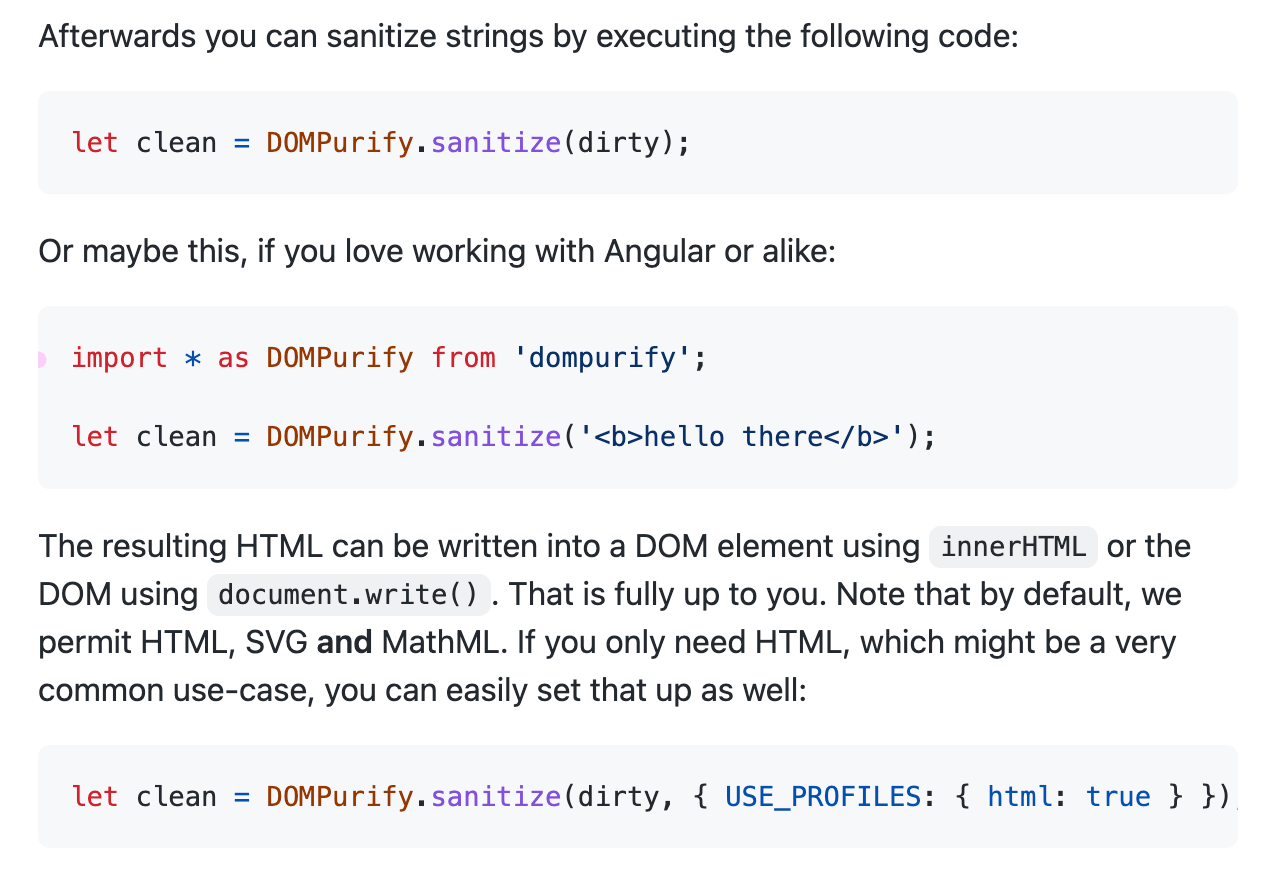Click the "let" keyword in the first code block
This screenshot has height=880, width=1276.
[95, 143]
